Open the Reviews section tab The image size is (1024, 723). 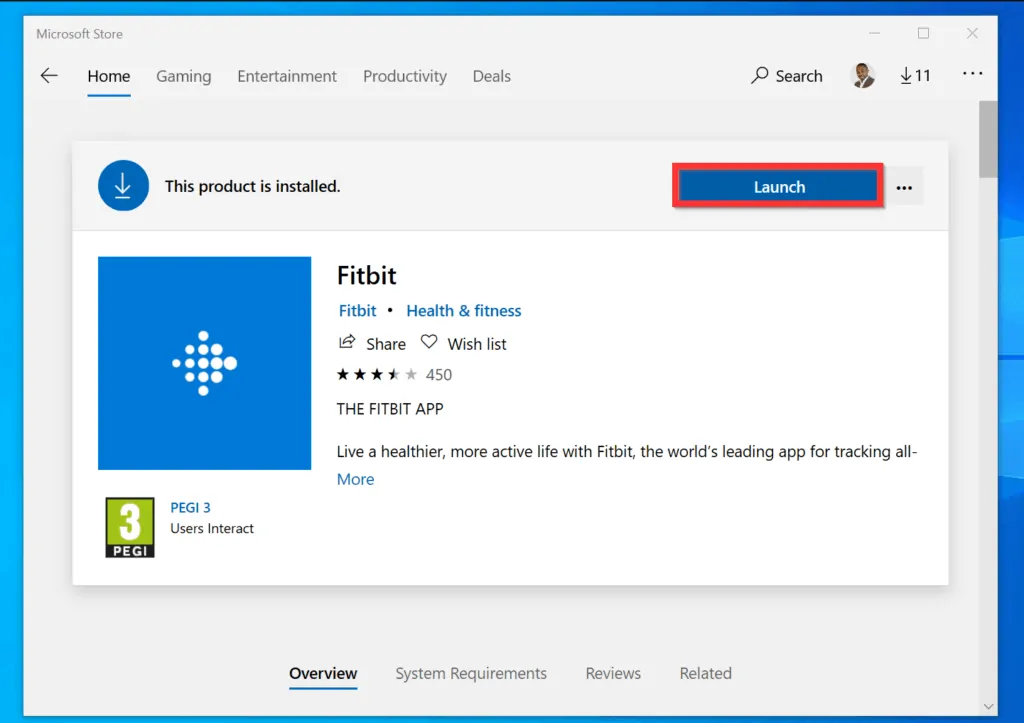613,673
